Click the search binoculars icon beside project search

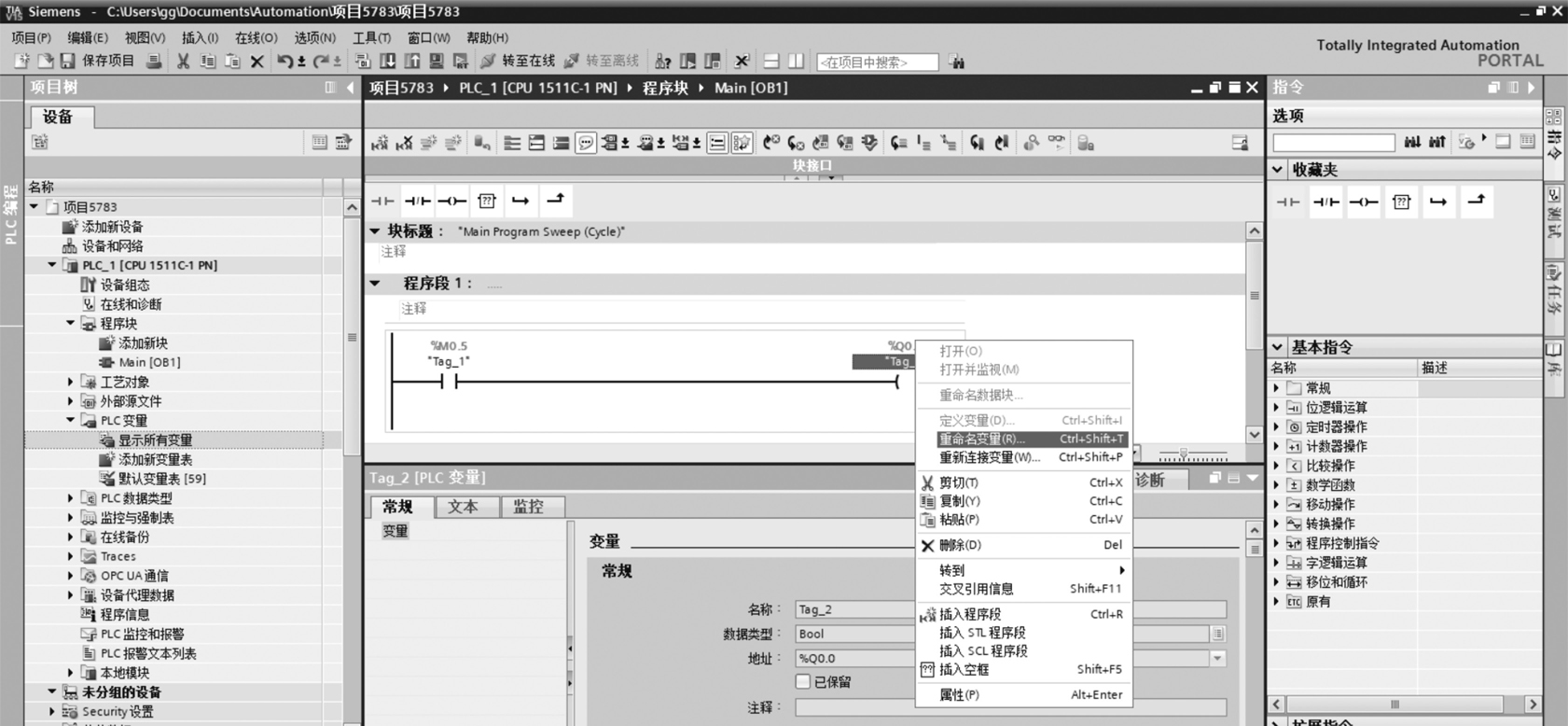(x=957, y=63)
